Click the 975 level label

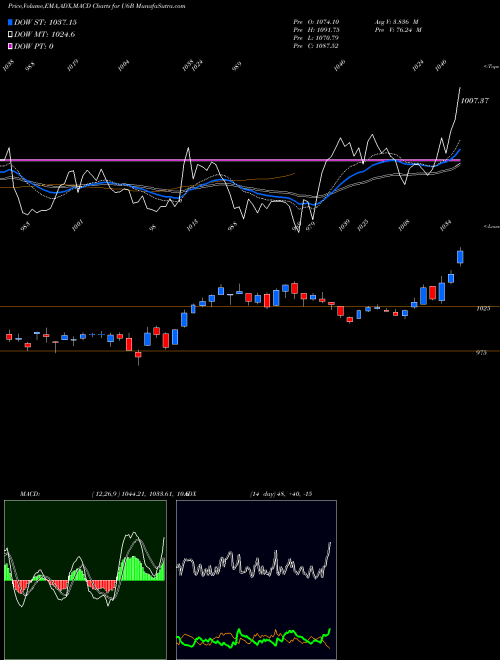tap(481, 353)
